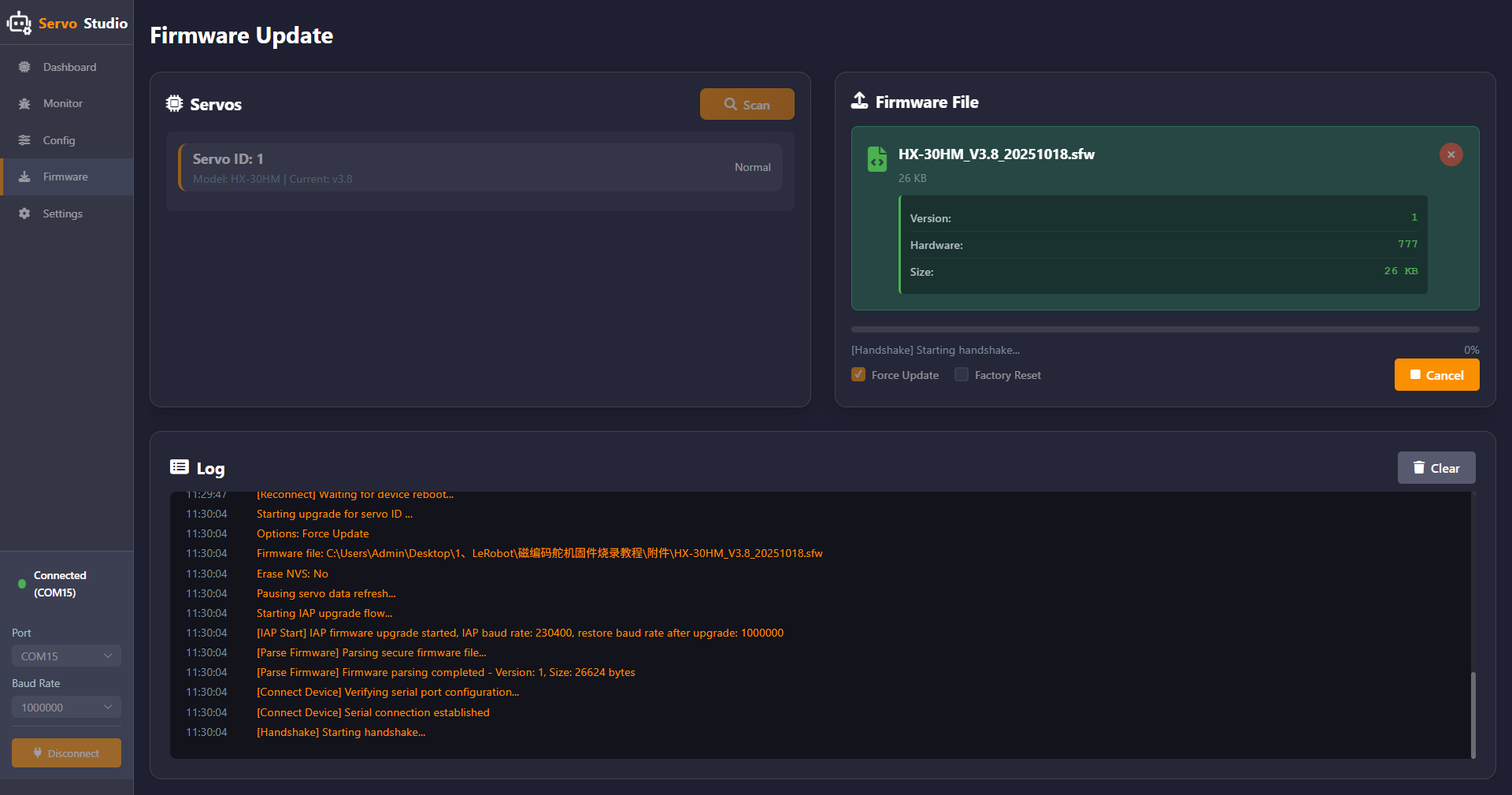This screenshot has width=1512, height=795.
Task: Open the Config page
Action: (67, 140)
